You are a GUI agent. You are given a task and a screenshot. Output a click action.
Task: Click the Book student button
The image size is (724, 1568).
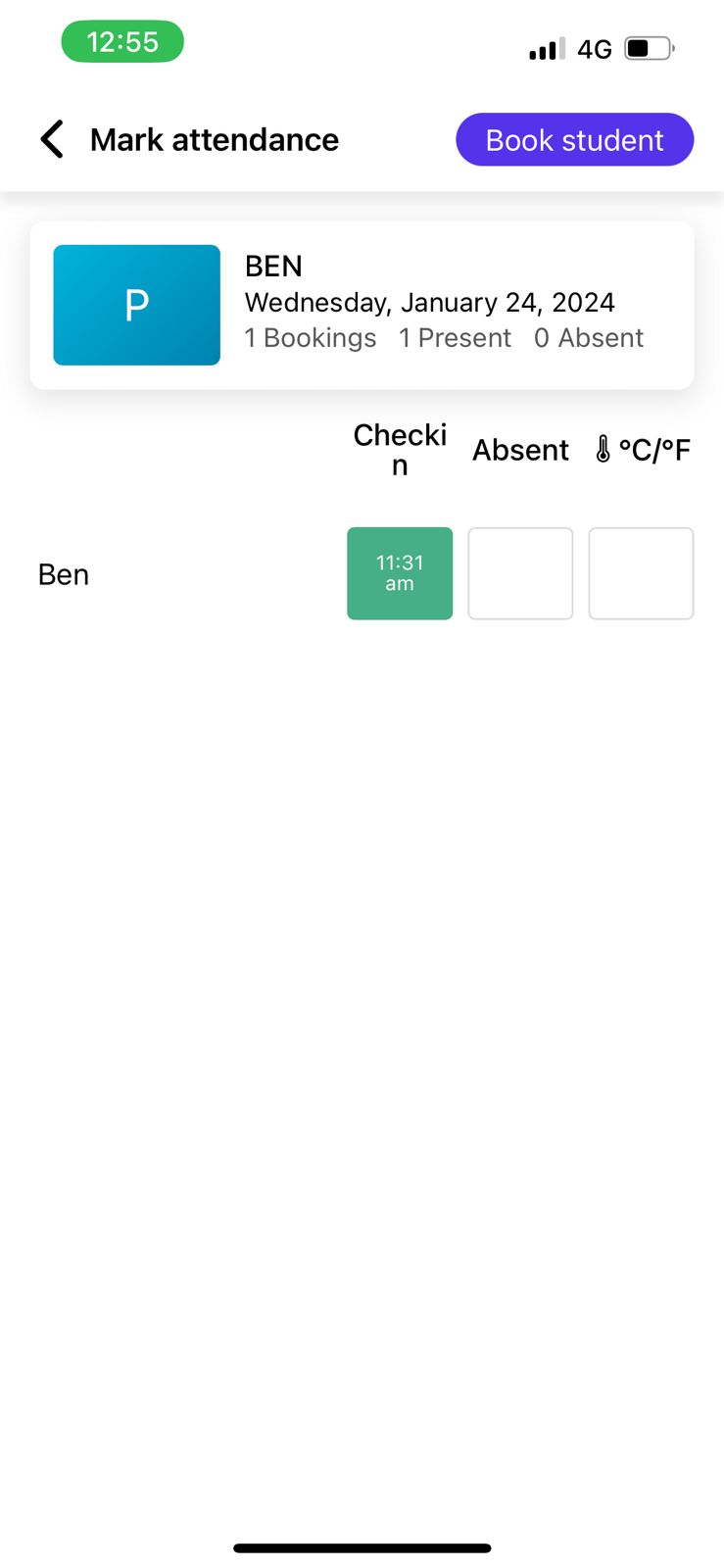pos(575,139)
